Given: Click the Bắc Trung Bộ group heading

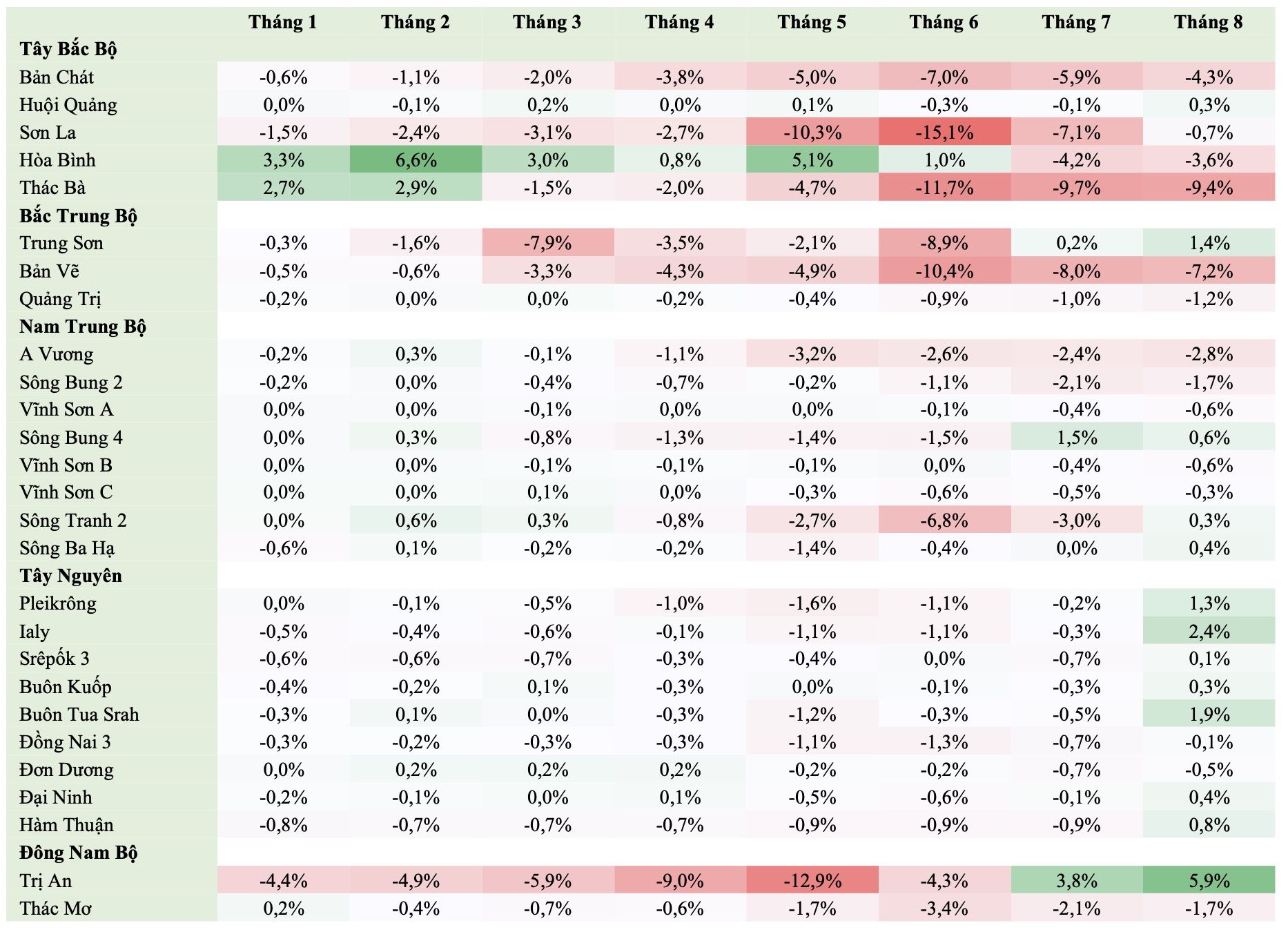Looking at the screenshot, I should 78,216.
